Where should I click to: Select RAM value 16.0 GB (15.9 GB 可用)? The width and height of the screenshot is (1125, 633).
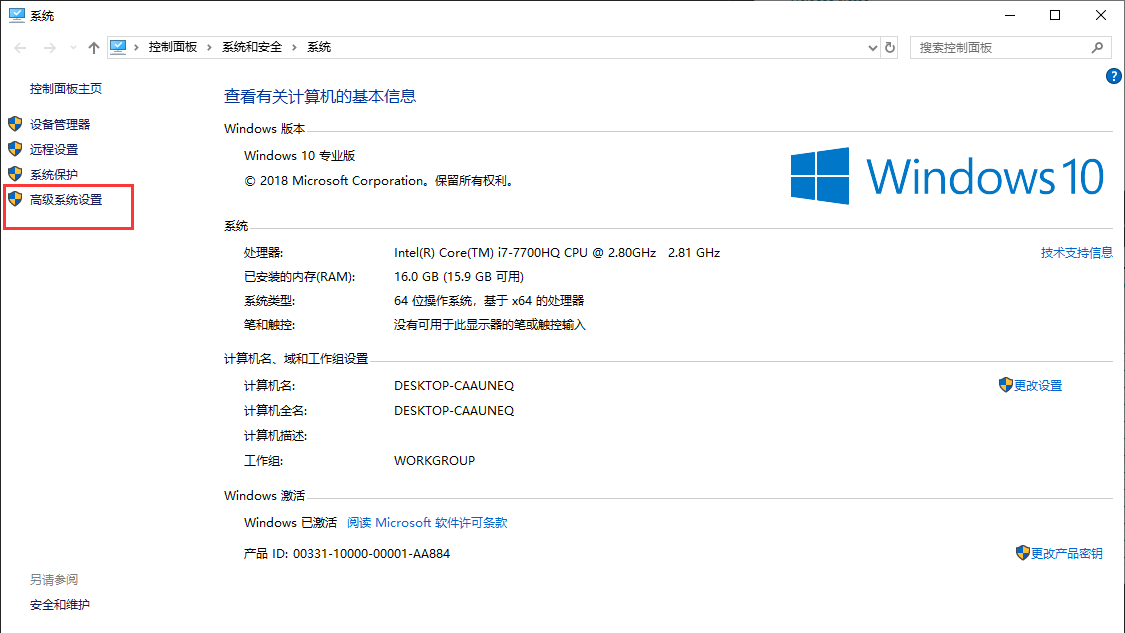459,276
